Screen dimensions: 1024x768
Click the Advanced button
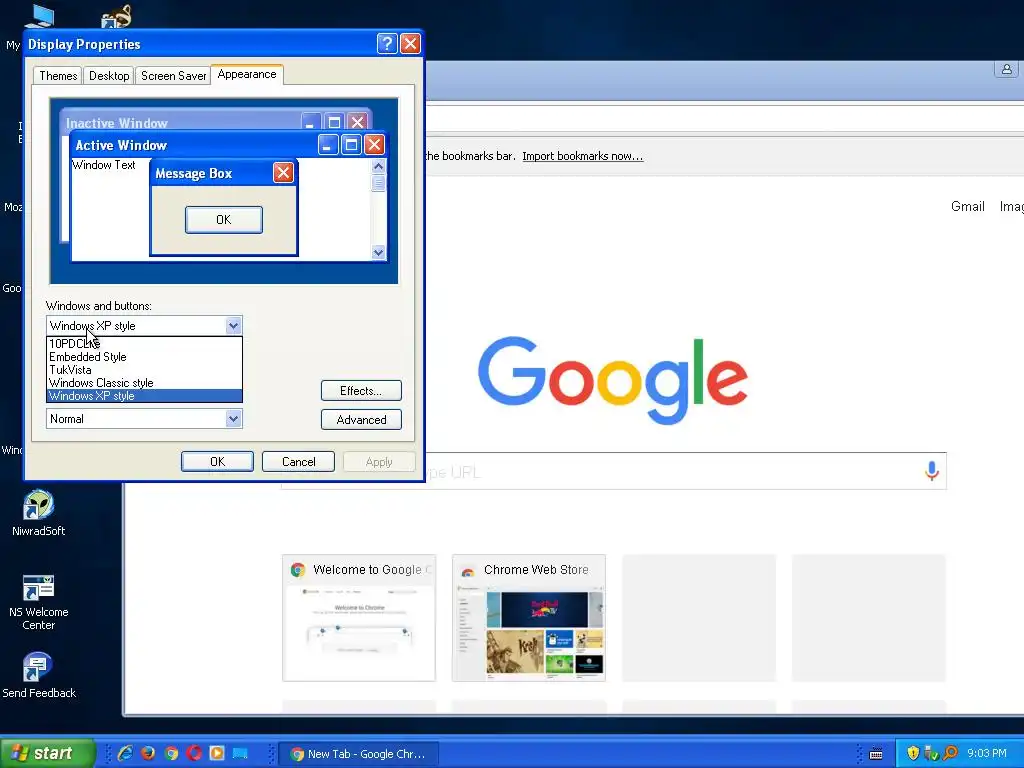361,419
